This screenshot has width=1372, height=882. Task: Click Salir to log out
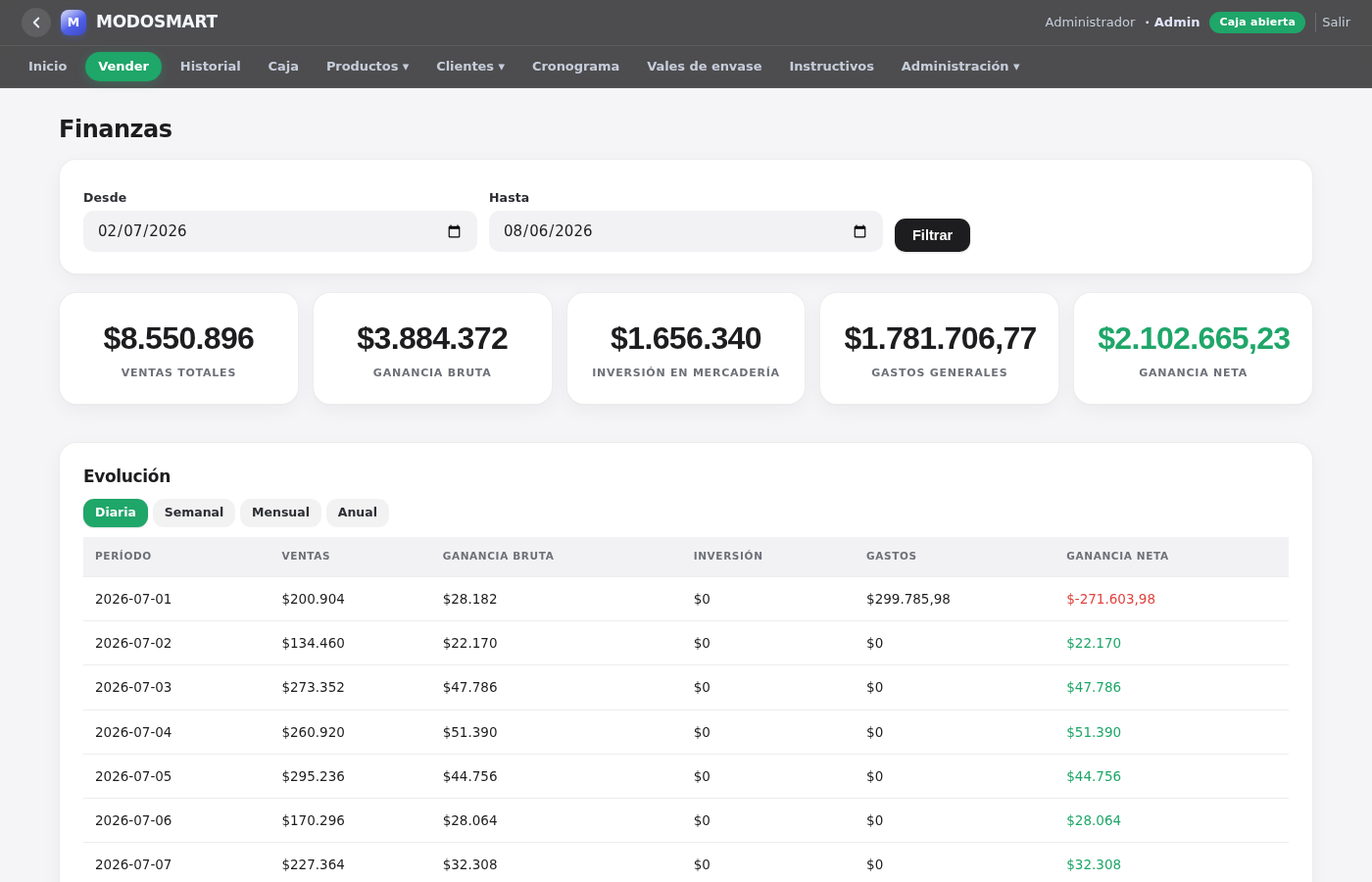pos(1336,23)
